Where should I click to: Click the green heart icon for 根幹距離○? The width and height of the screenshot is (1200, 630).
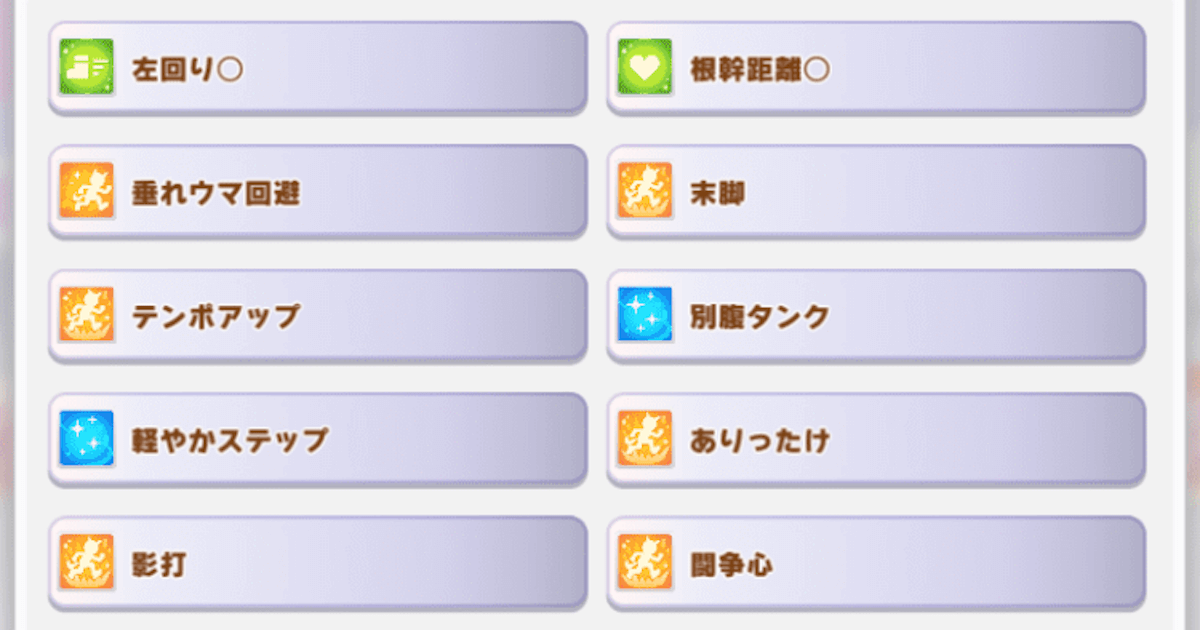(x=645, y=68)
